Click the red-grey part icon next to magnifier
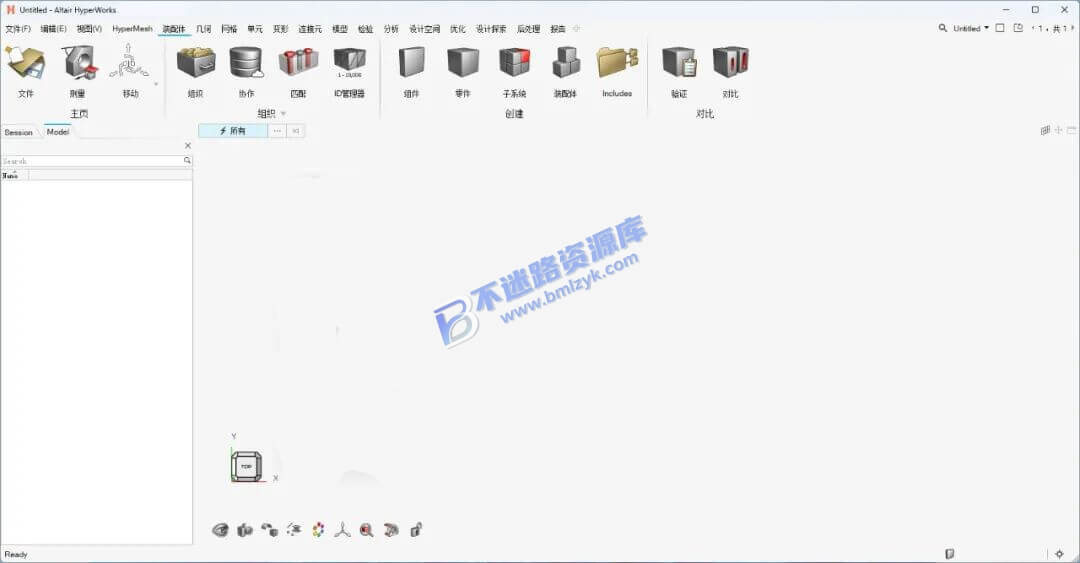This screenshot has width=1080, height=563. [391, 530]
